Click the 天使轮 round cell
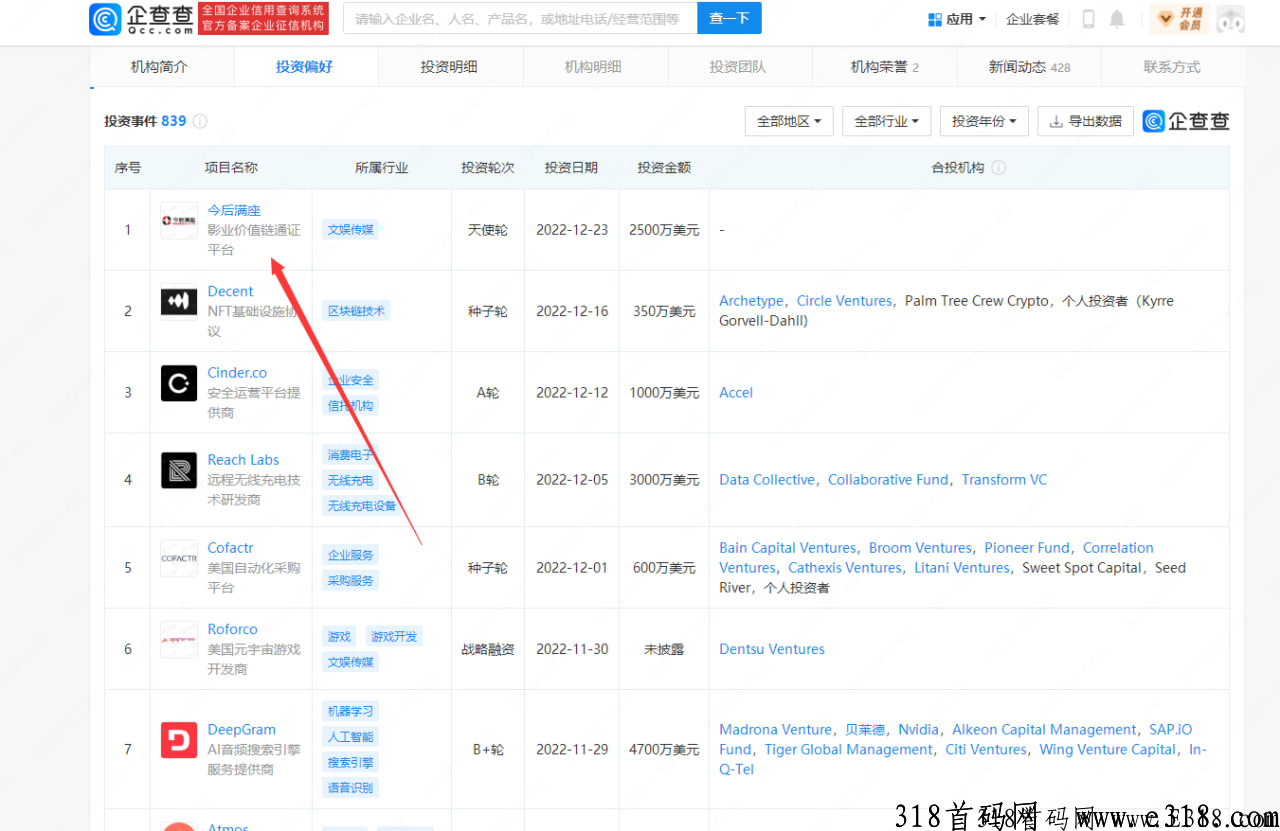The image size is (1280, 831). 488,230
